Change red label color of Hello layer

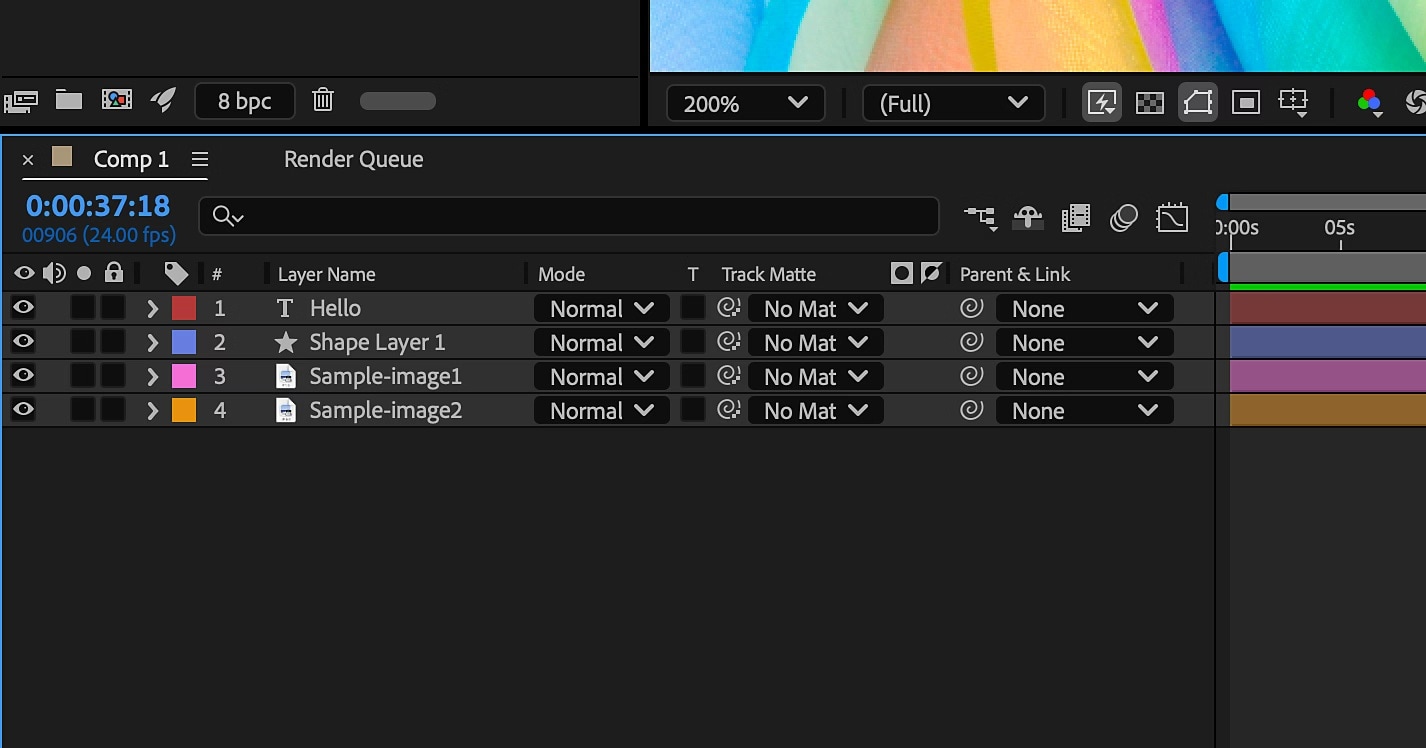pos(184,308)
